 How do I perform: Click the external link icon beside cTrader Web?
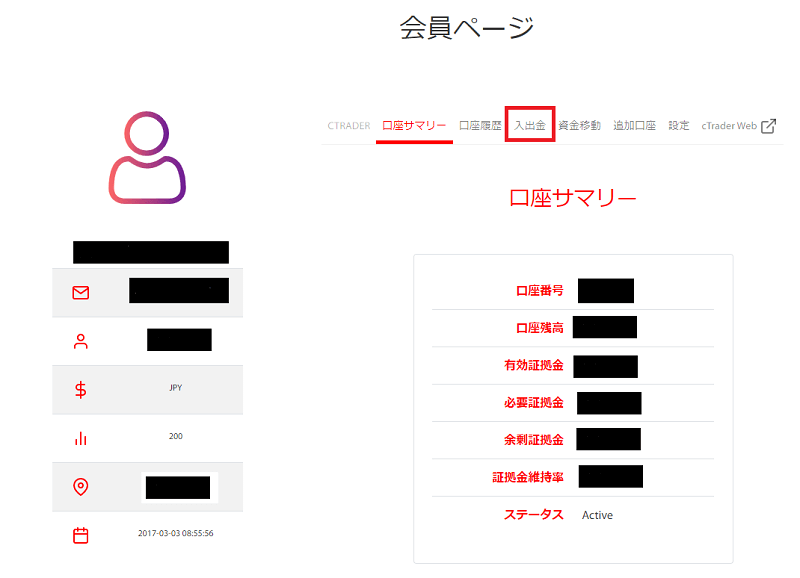pos(768,126)
